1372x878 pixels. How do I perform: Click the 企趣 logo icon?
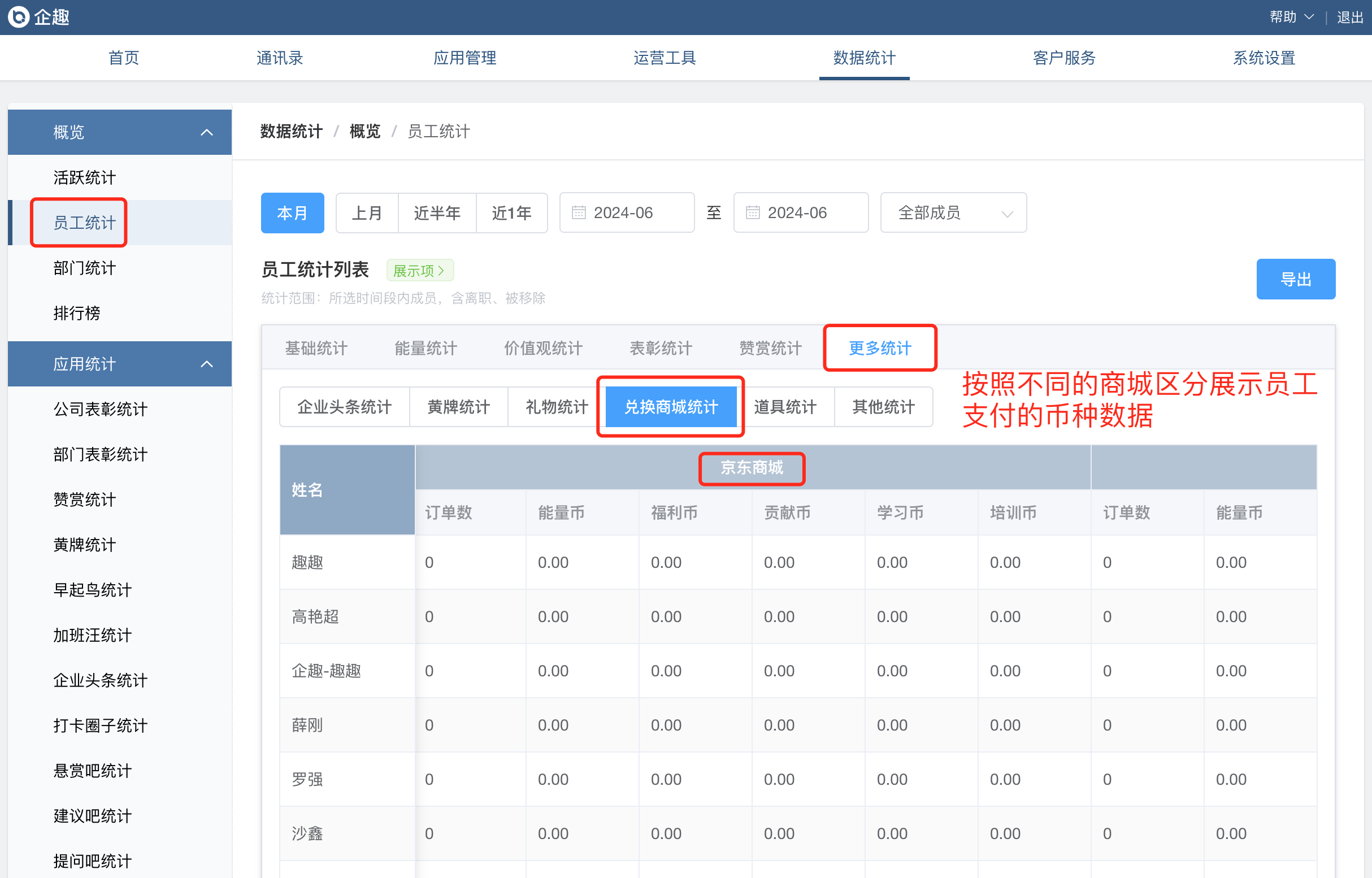[x=18, y=16]
